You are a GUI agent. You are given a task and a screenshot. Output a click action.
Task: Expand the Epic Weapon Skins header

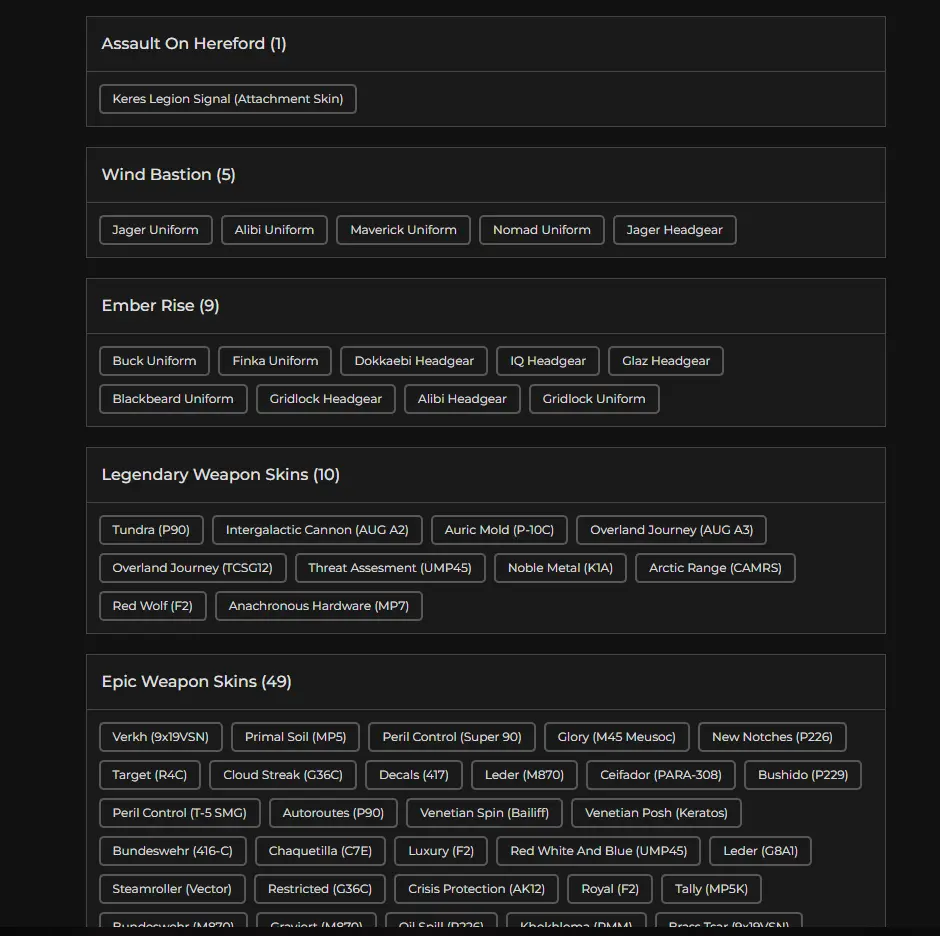click(485, 682)
